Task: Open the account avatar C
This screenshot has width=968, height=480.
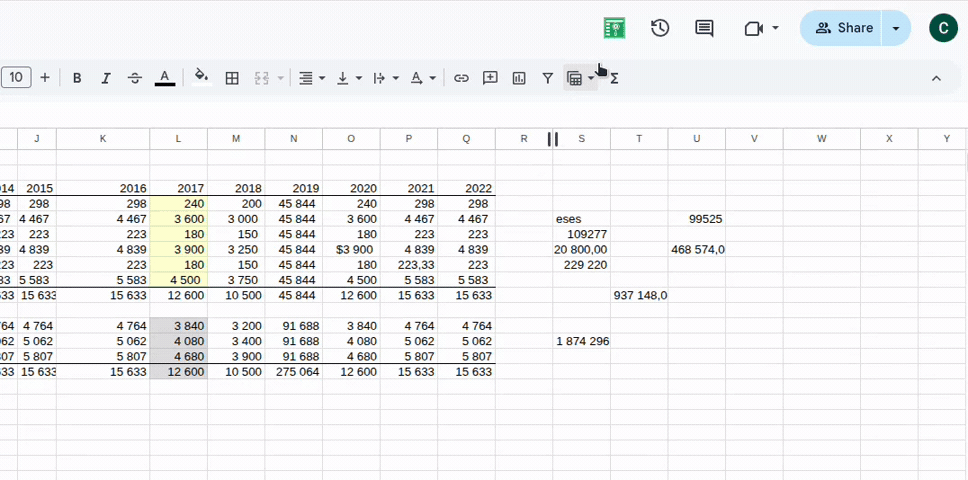Action: [x=943, y=28]
